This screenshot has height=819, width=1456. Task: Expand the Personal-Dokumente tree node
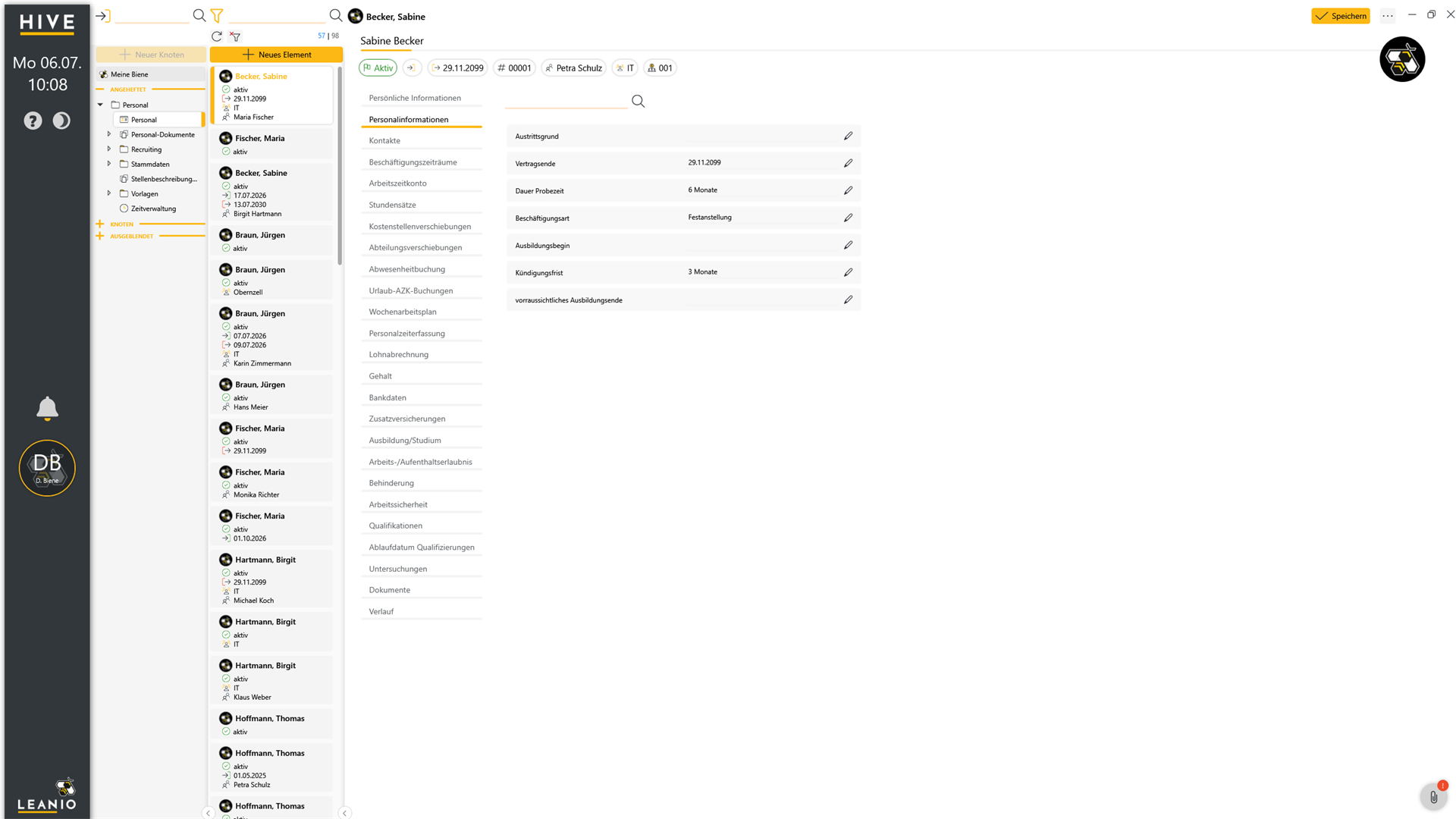[x=109, y=134]
